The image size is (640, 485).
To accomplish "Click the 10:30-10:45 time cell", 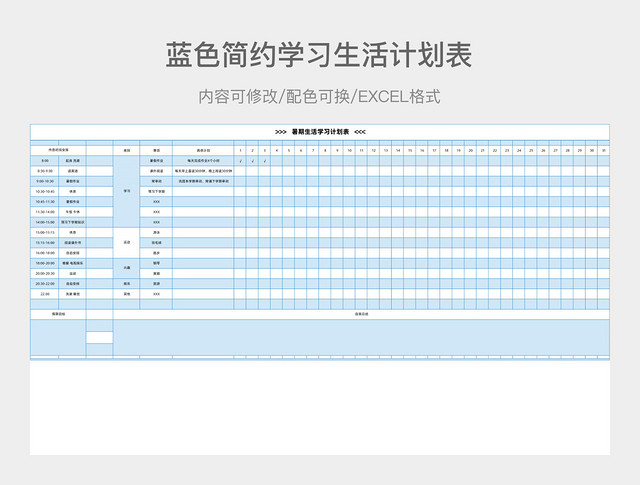I will (x=45, y=191).
